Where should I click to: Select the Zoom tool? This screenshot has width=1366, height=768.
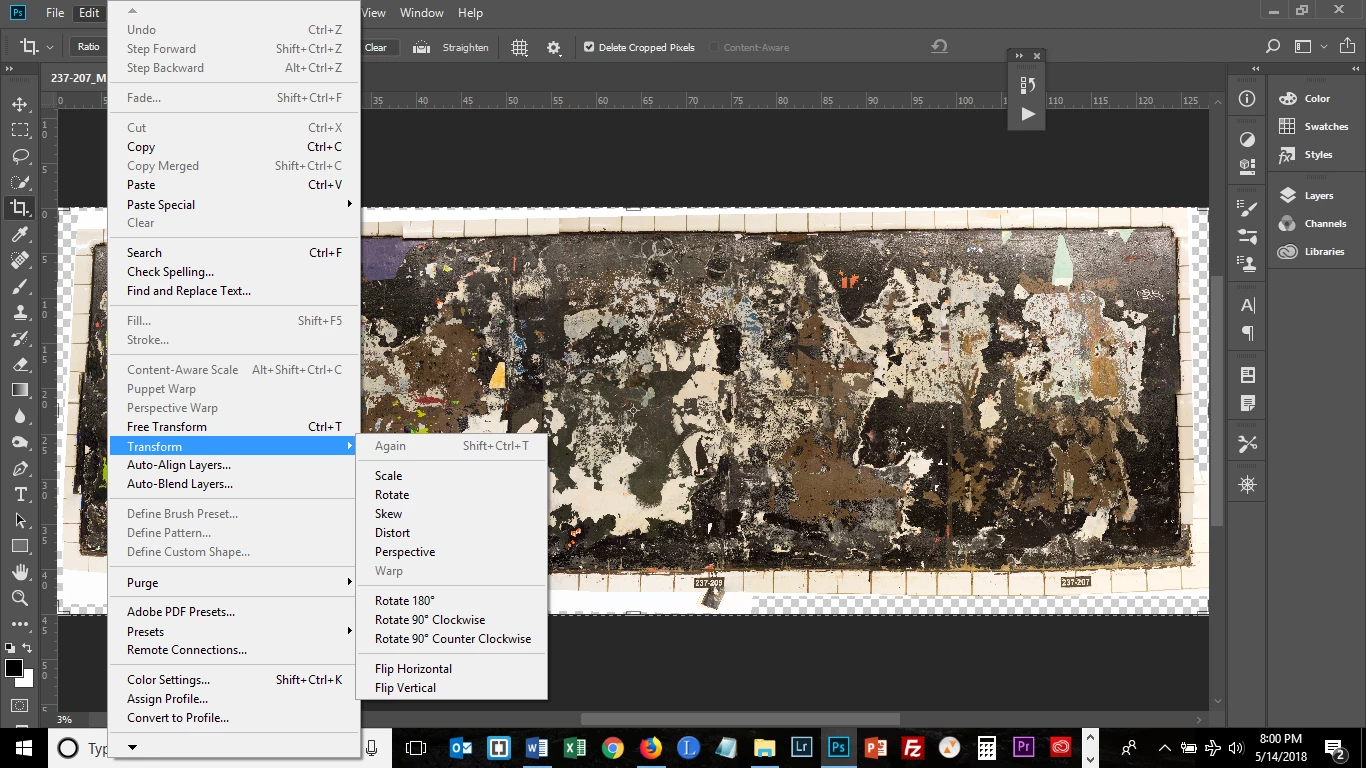(20, 598)
